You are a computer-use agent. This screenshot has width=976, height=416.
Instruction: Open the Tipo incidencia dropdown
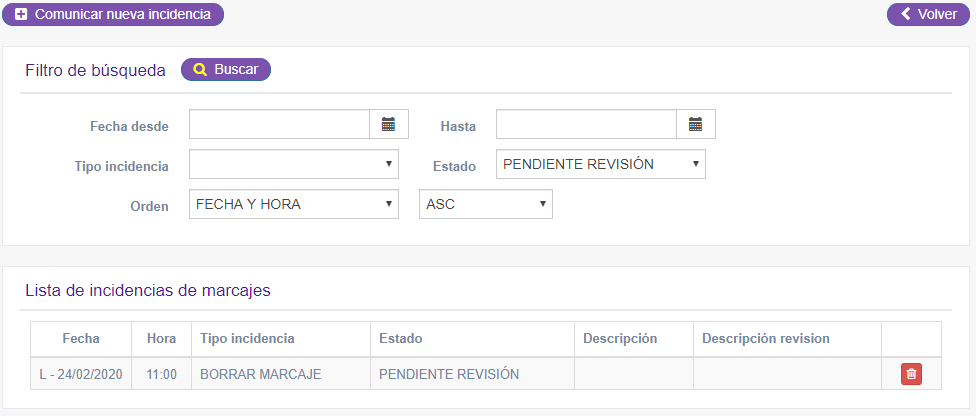pos(294,164)
